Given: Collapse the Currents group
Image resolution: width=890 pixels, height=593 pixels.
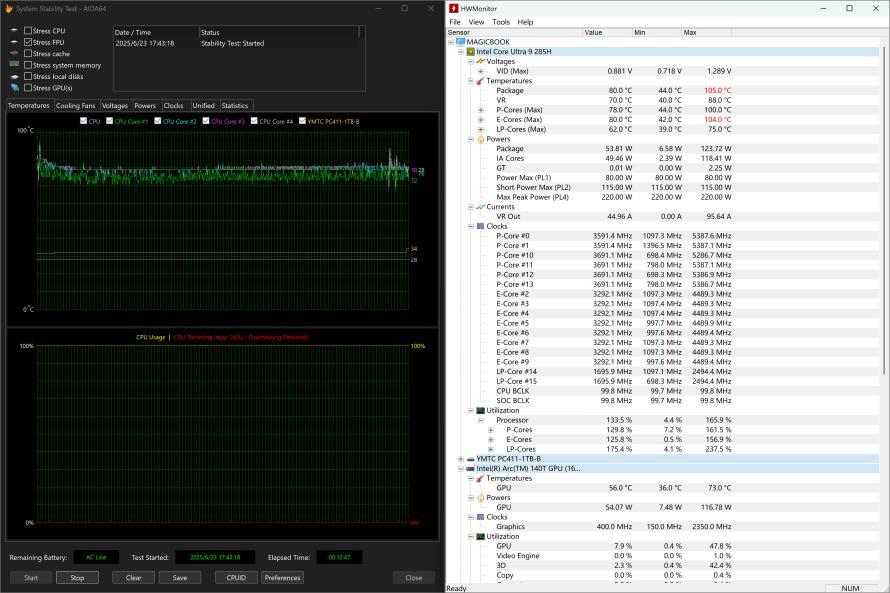Looking at the screenshot, I should [471, 207].
